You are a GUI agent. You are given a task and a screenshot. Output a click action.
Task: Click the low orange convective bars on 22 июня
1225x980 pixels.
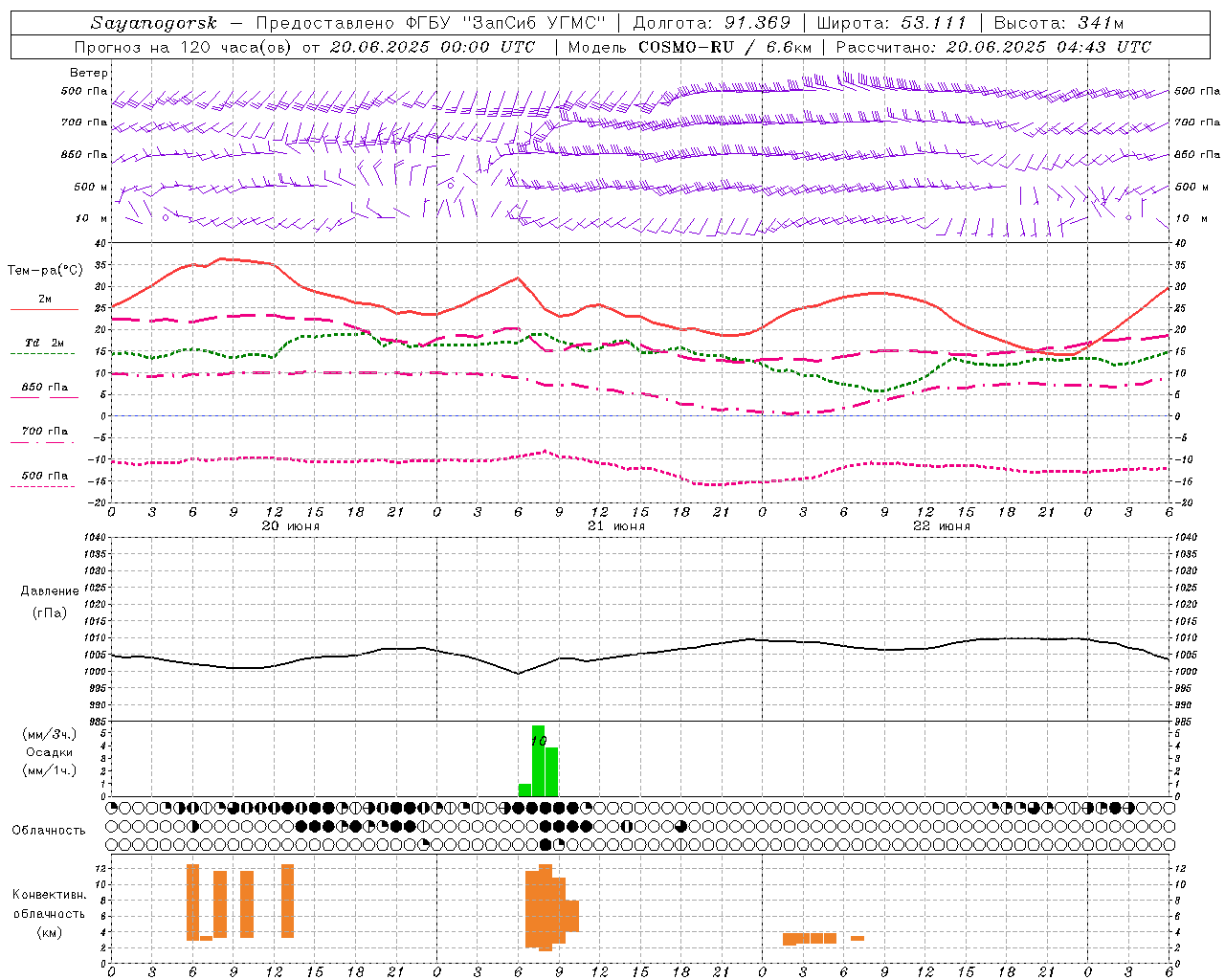(810, 938)
